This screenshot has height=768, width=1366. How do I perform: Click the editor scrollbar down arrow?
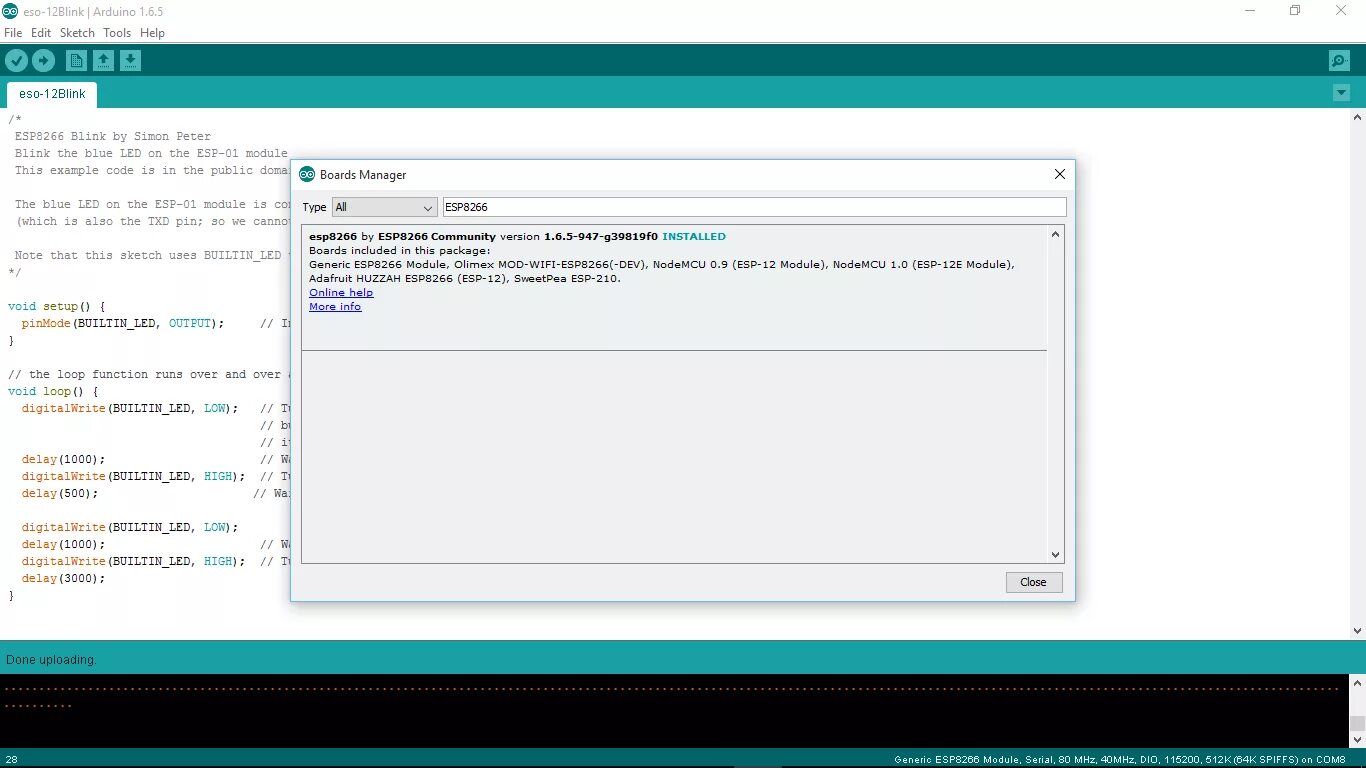coord(1357,631)
